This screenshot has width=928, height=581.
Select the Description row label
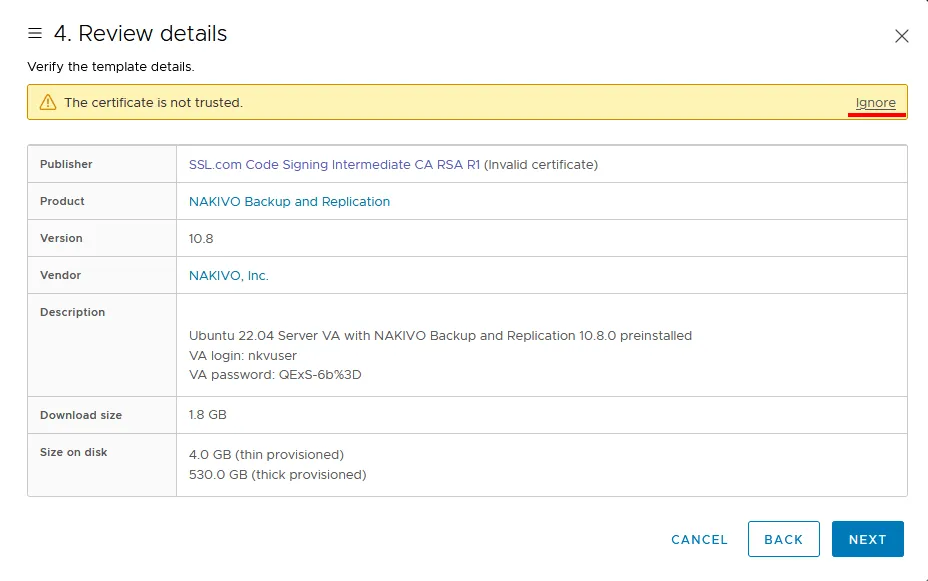click(x=72, y=312)
